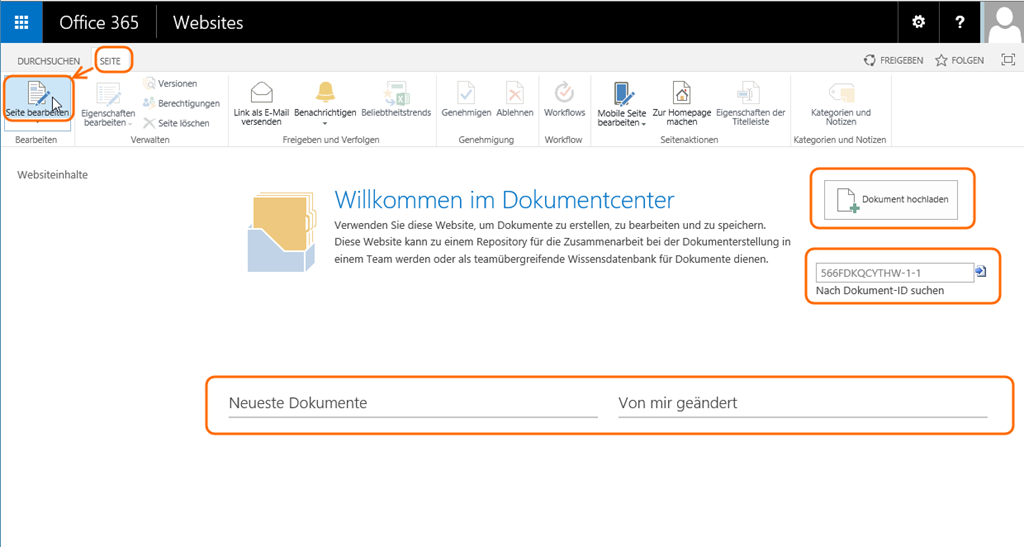Click the document ID search field
The image size is (1024, 547).
tap(894, 273)
